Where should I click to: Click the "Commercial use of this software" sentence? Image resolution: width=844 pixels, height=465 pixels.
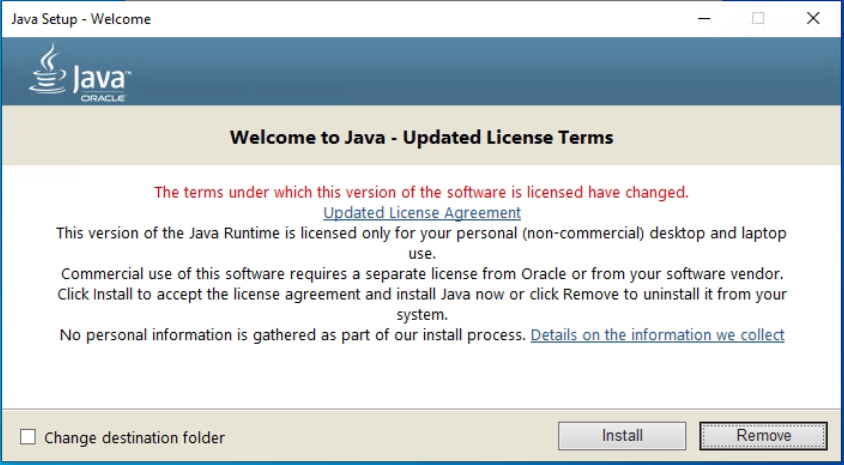422,274
